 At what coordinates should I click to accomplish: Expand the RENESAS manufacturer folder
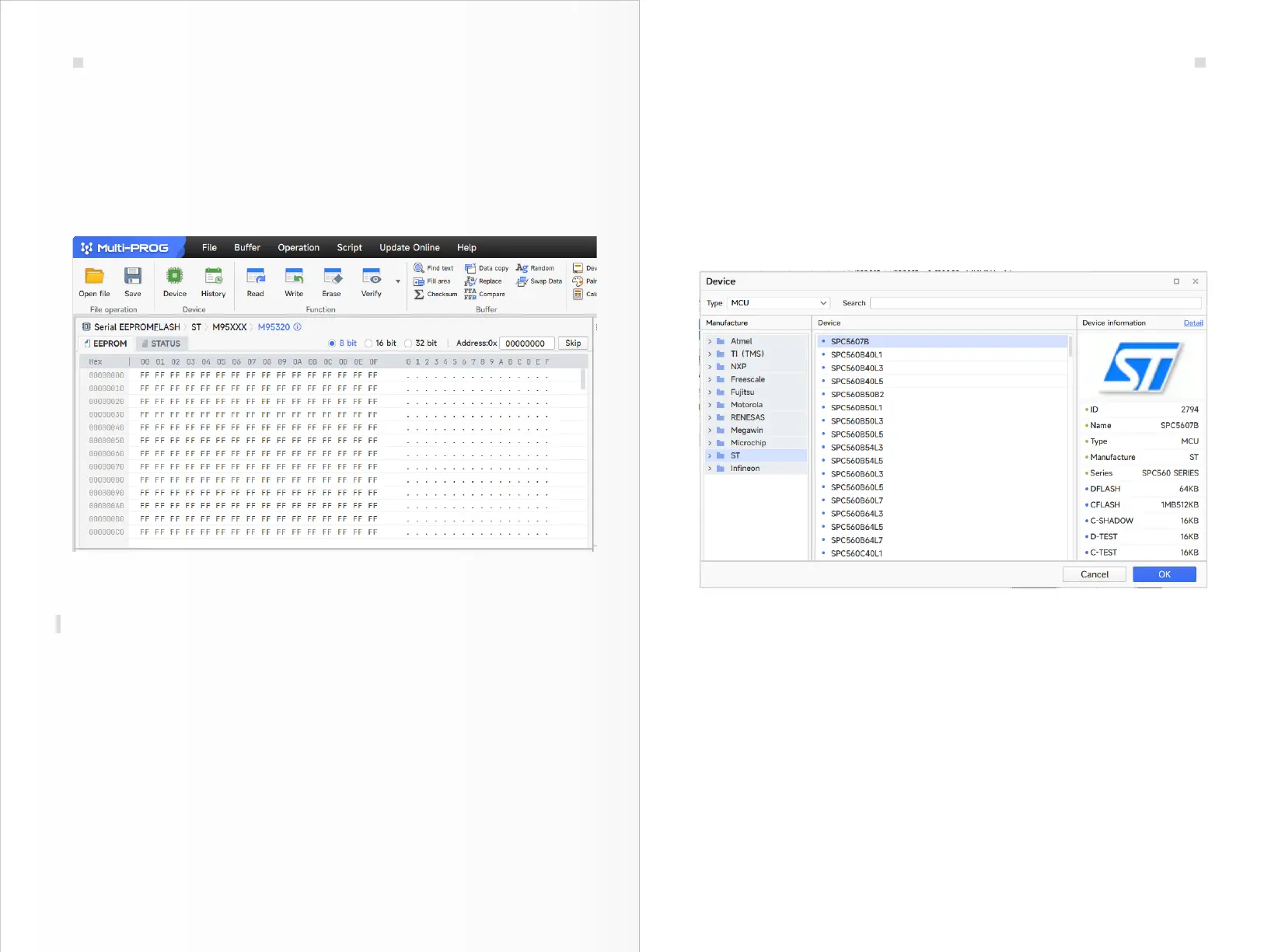pyautogui.click(x=710, y=417)
